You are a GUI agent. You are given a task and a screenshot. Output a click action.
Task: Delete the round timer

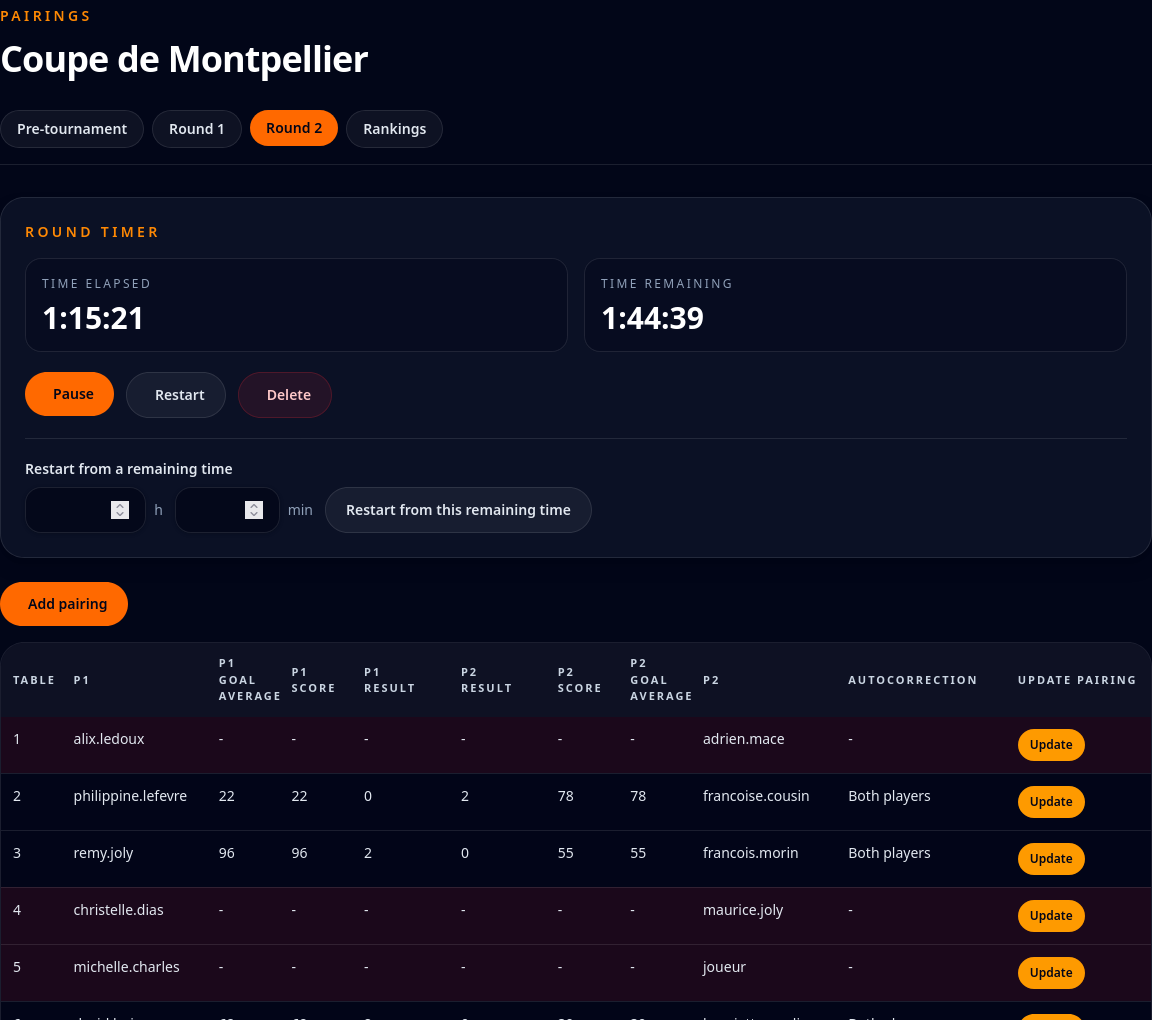[285, 395]
